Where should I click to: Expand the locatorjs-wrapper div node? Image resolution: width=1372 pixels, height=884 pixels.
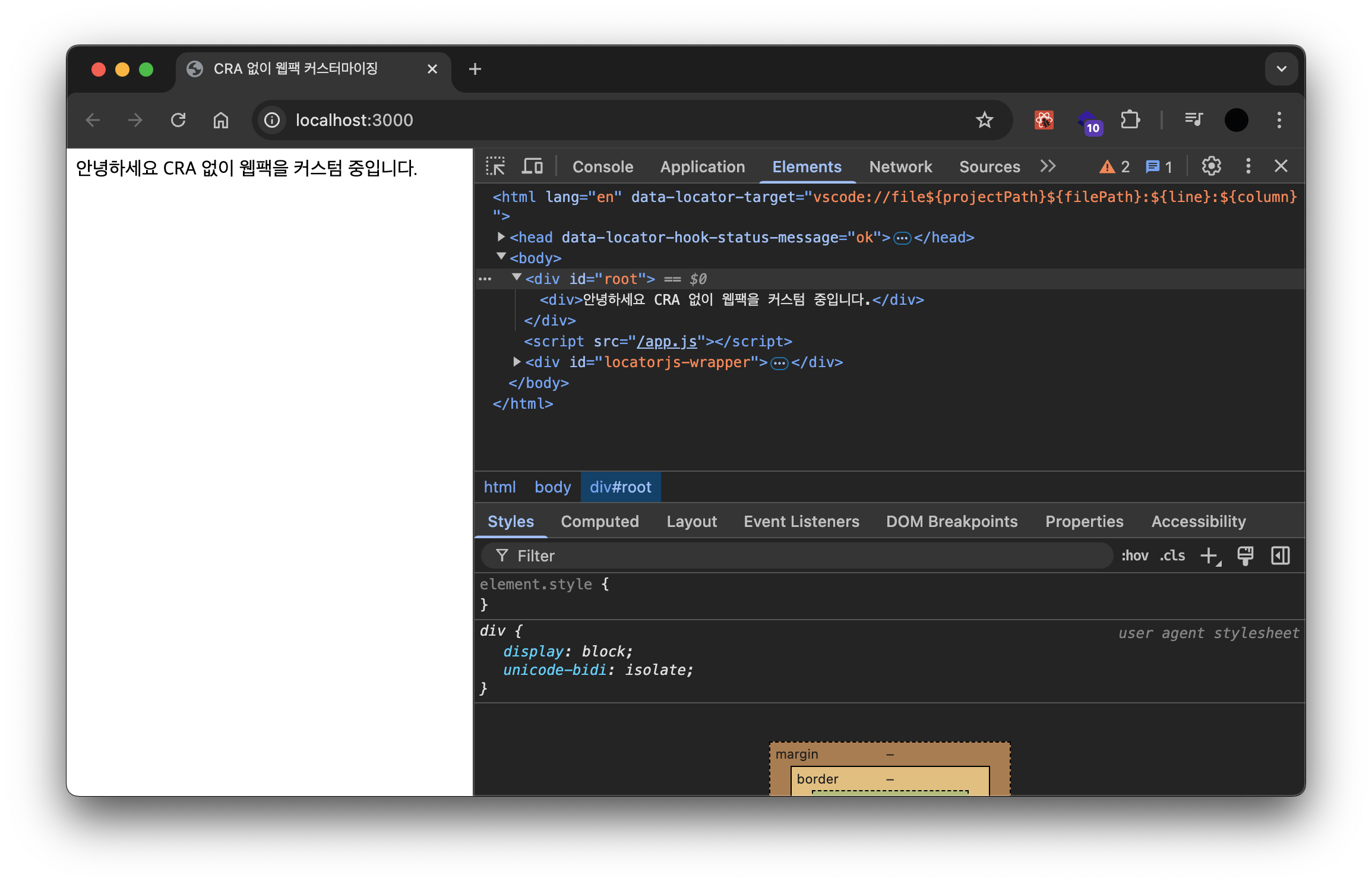coord(517,362)
